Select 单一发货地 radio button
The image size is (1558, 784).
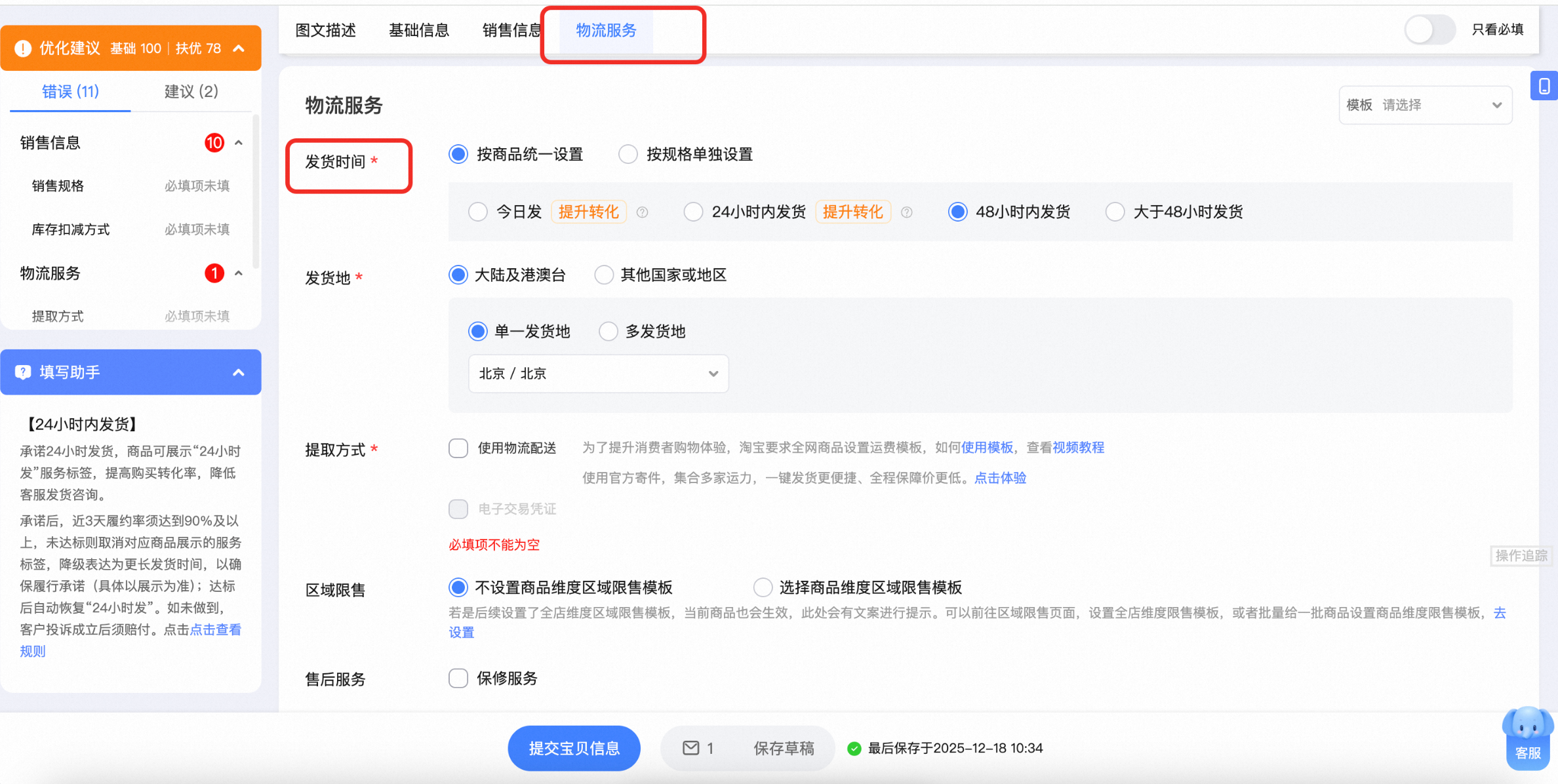(478, 331)
